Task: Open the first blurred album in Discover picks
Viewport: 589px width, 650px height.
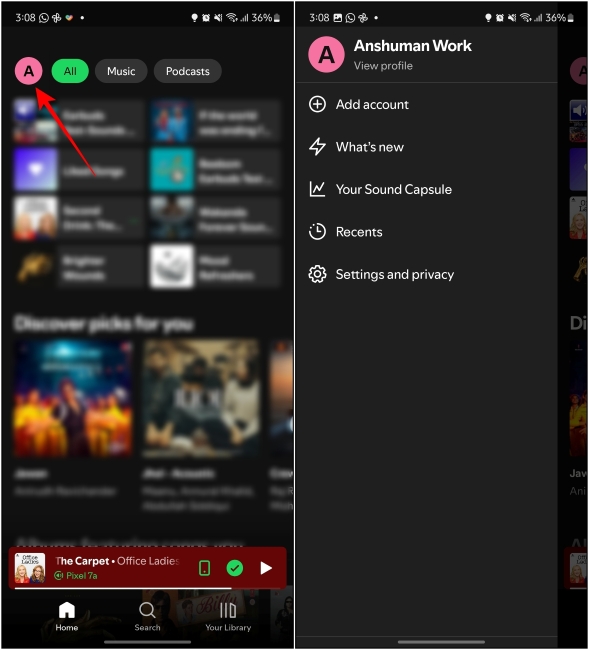Action: coord(73,399)
